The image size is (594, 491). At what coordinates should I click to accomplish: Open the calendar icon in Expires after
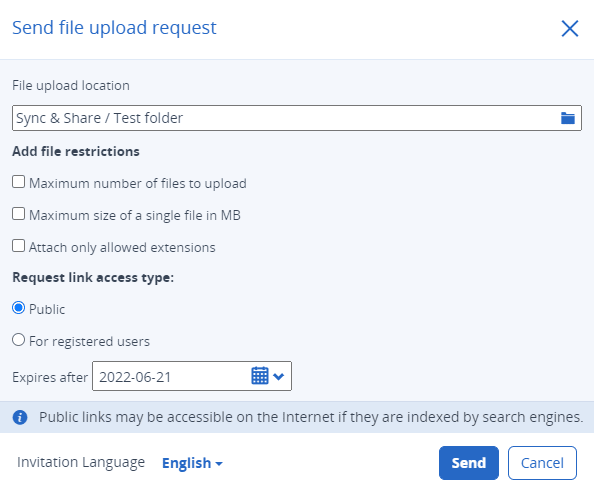click(x=260, y=376)
